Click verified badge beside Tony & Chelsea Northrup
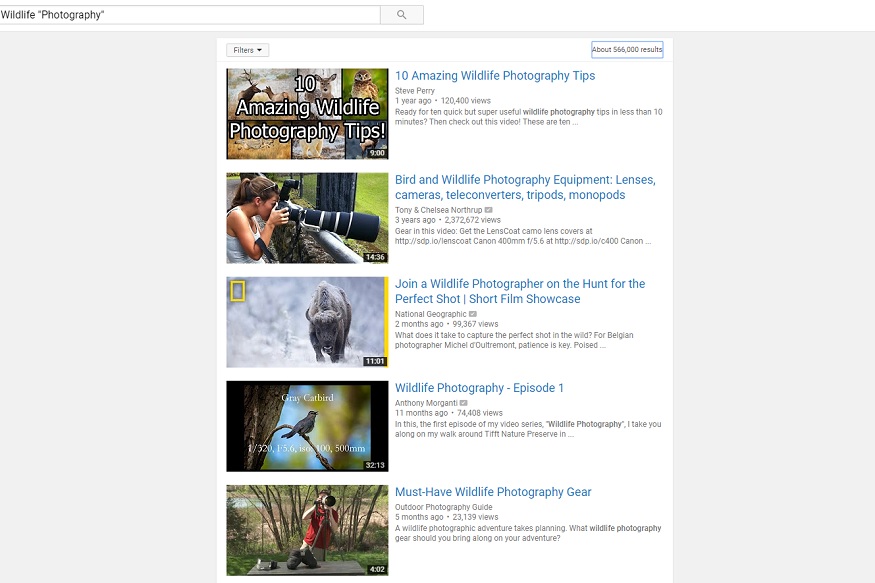The image size is (875, 583). pos(489,210)
